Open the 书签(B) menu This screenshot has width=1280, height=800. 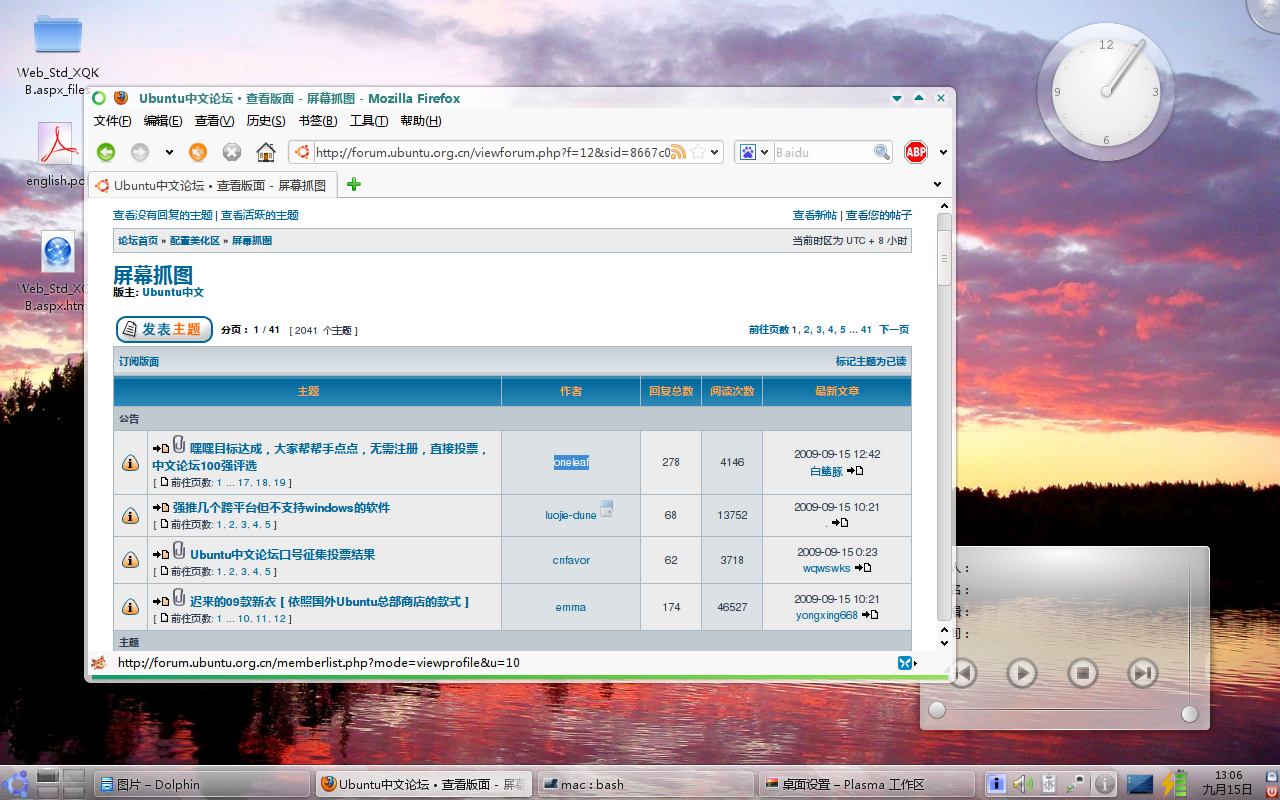[317, 121]
